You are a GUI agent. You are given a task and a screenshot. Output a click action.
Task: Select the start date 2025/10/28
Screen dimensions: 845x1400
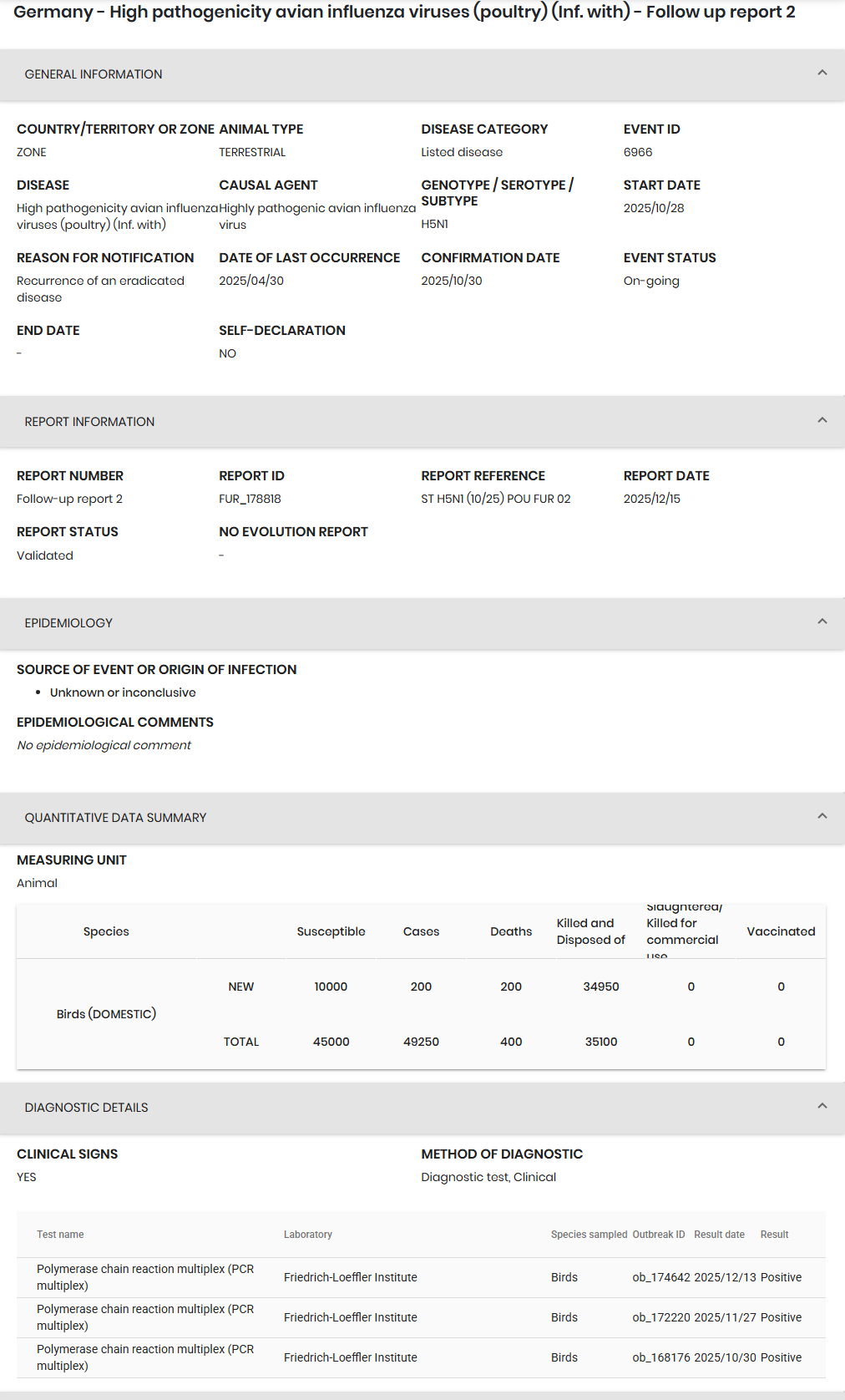tap(654, 208)
